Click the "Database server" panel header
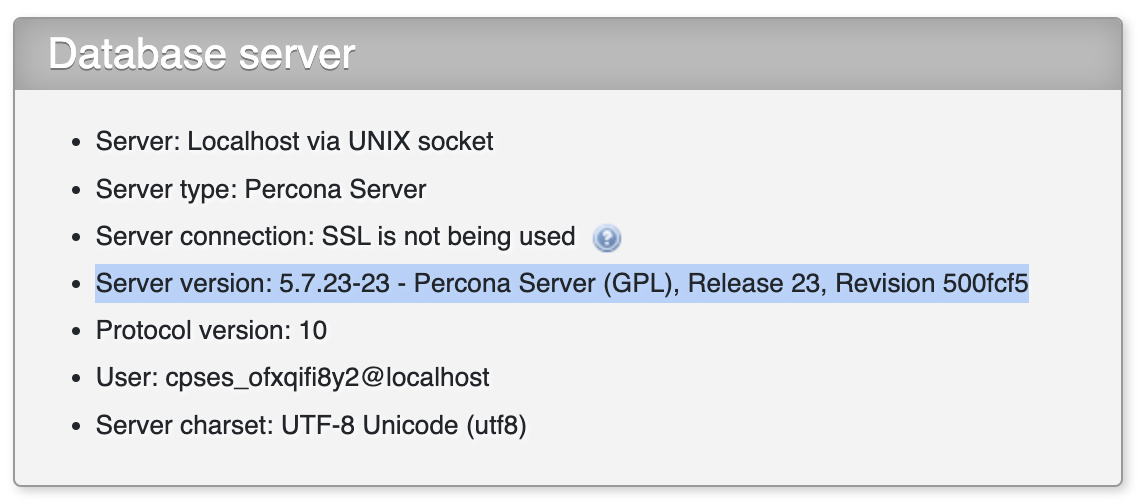The image size is (1140, 504). (202, 54)
